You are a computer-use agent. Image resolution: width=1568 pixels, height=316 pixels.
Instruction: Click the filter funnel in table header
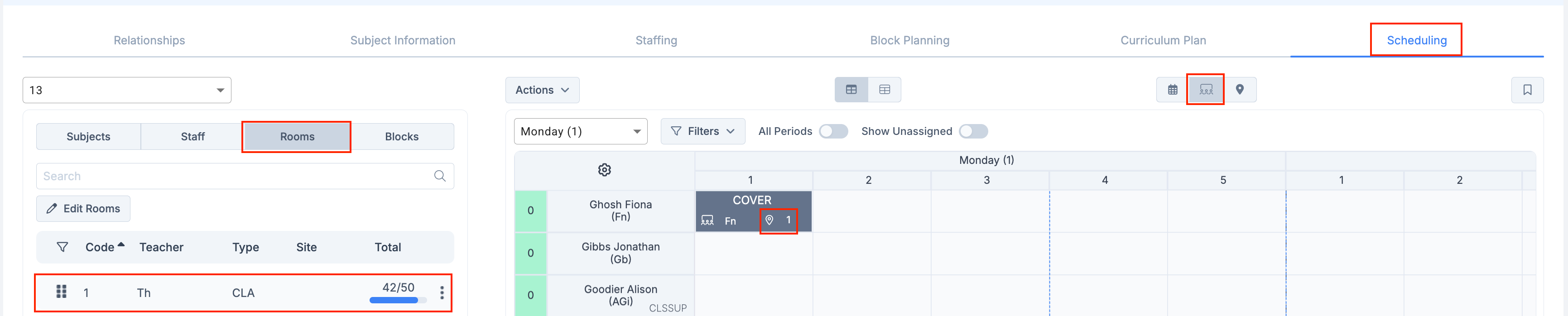coord(62,247)
